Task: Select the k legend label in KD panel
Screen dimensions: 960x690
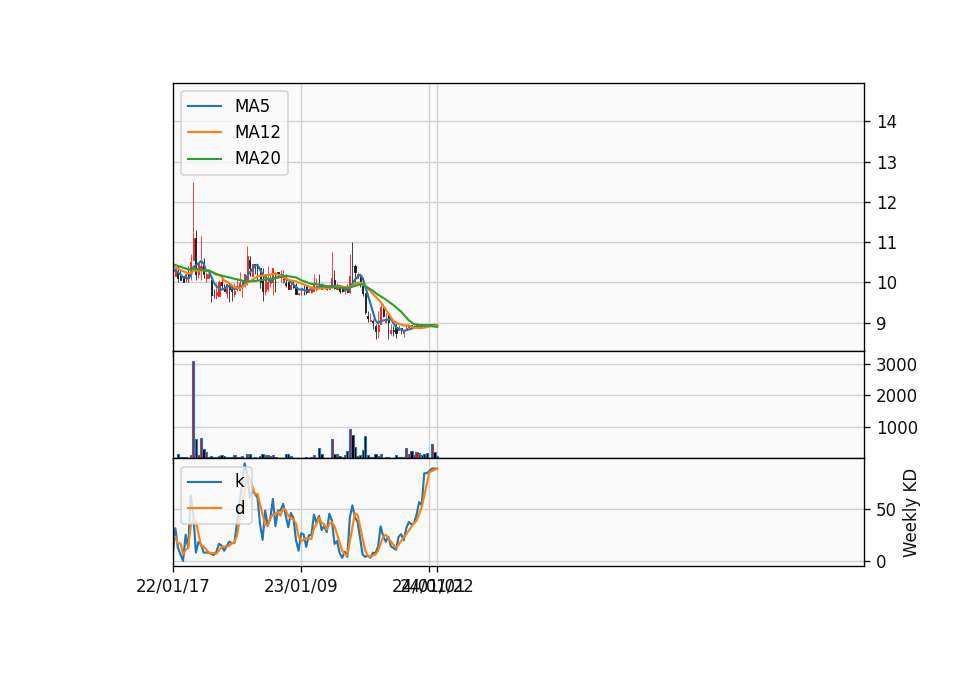Action: [239, 482]
